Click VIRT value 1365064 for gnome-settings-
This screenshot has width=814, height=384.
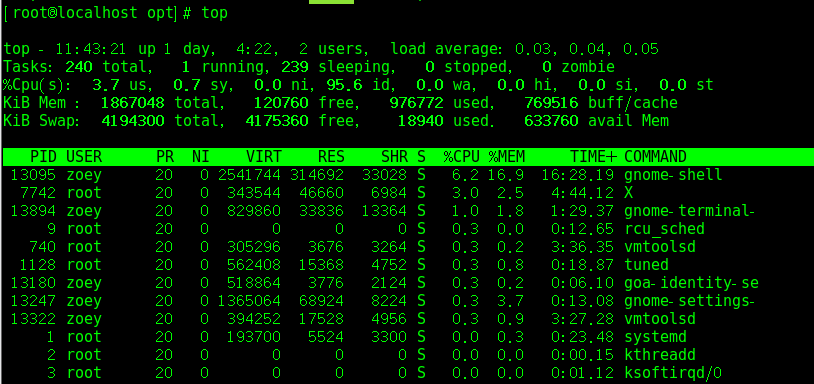[249, 301]
